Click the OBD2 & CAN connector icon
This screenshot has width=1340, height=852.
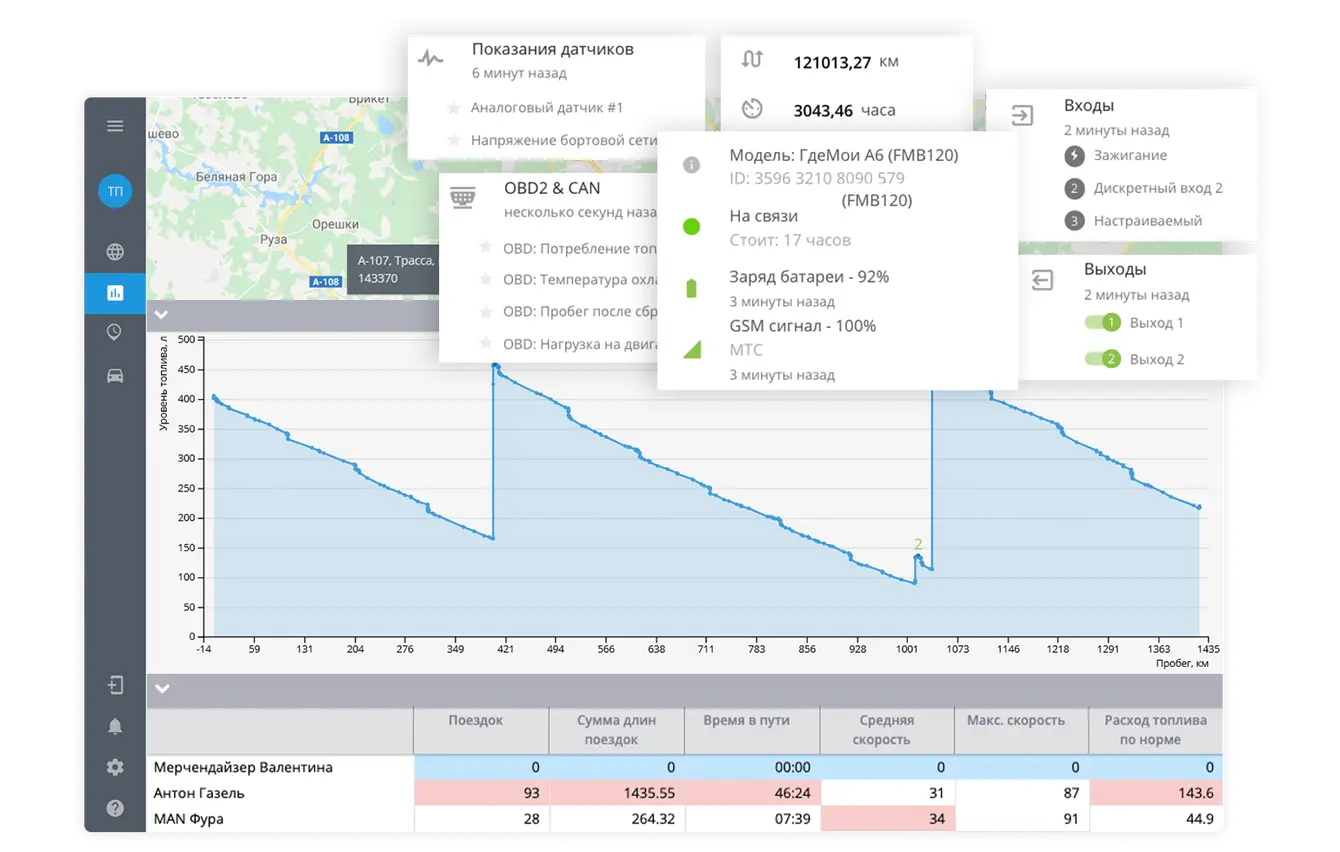[463, 197]
